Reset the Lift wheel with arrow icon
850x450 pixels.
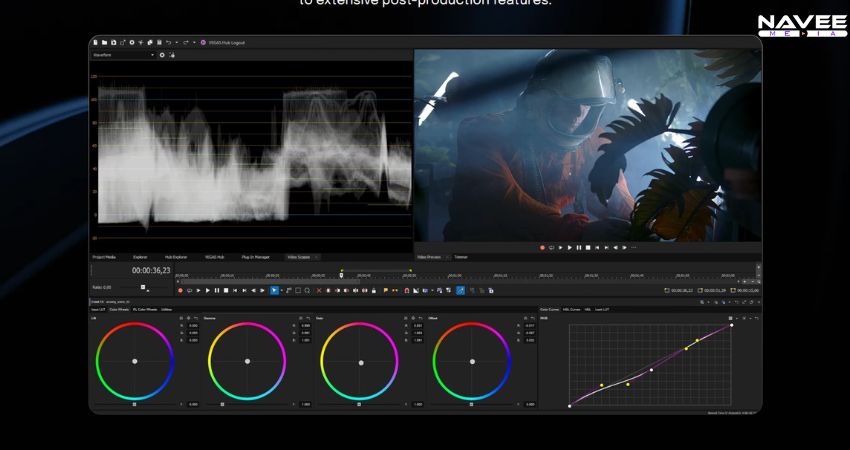click(x=196, y=318)
